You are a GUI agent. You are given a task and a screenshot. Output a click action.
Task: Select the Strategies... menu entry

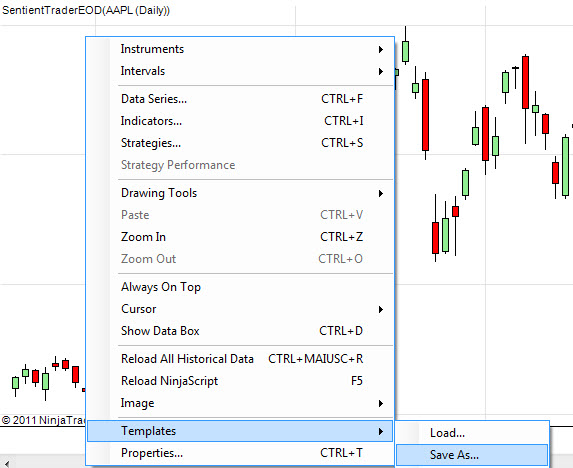pos(240,142)
